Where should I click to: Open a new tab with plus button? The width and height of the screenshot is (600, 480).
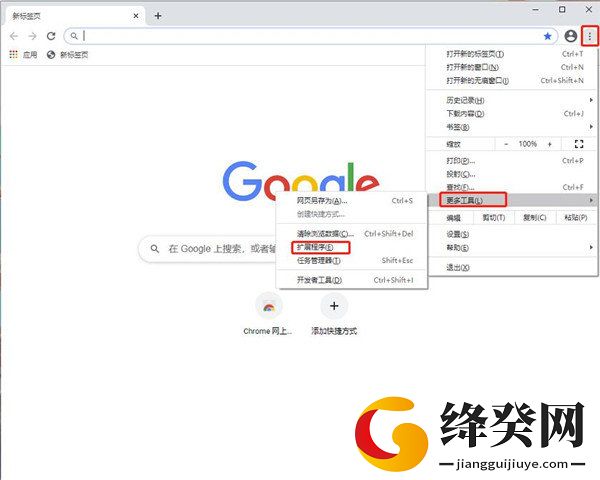[158, 16]
